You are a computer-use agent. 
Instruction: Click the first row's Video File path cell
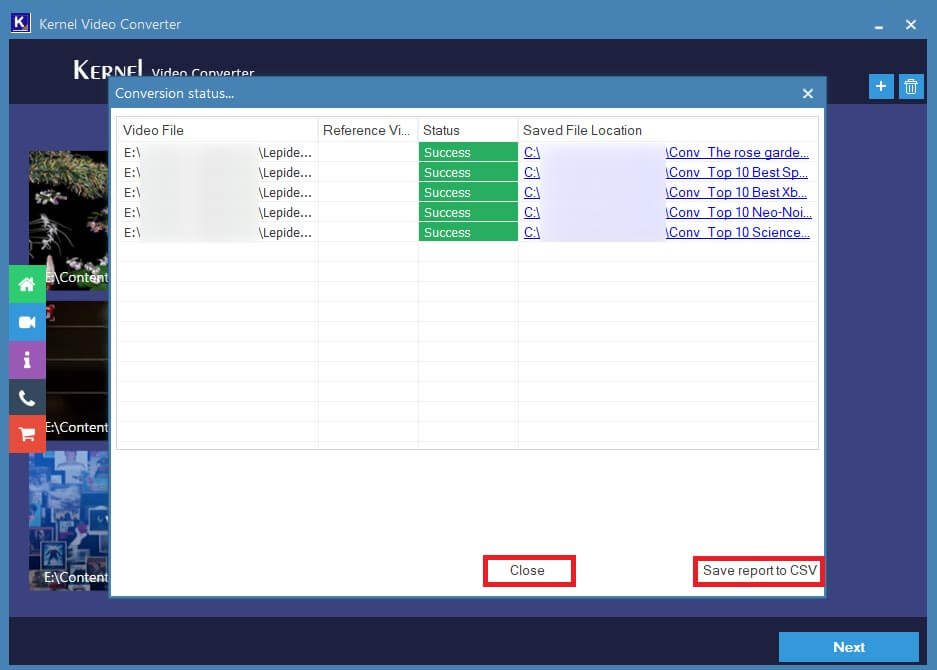(218, 152)
